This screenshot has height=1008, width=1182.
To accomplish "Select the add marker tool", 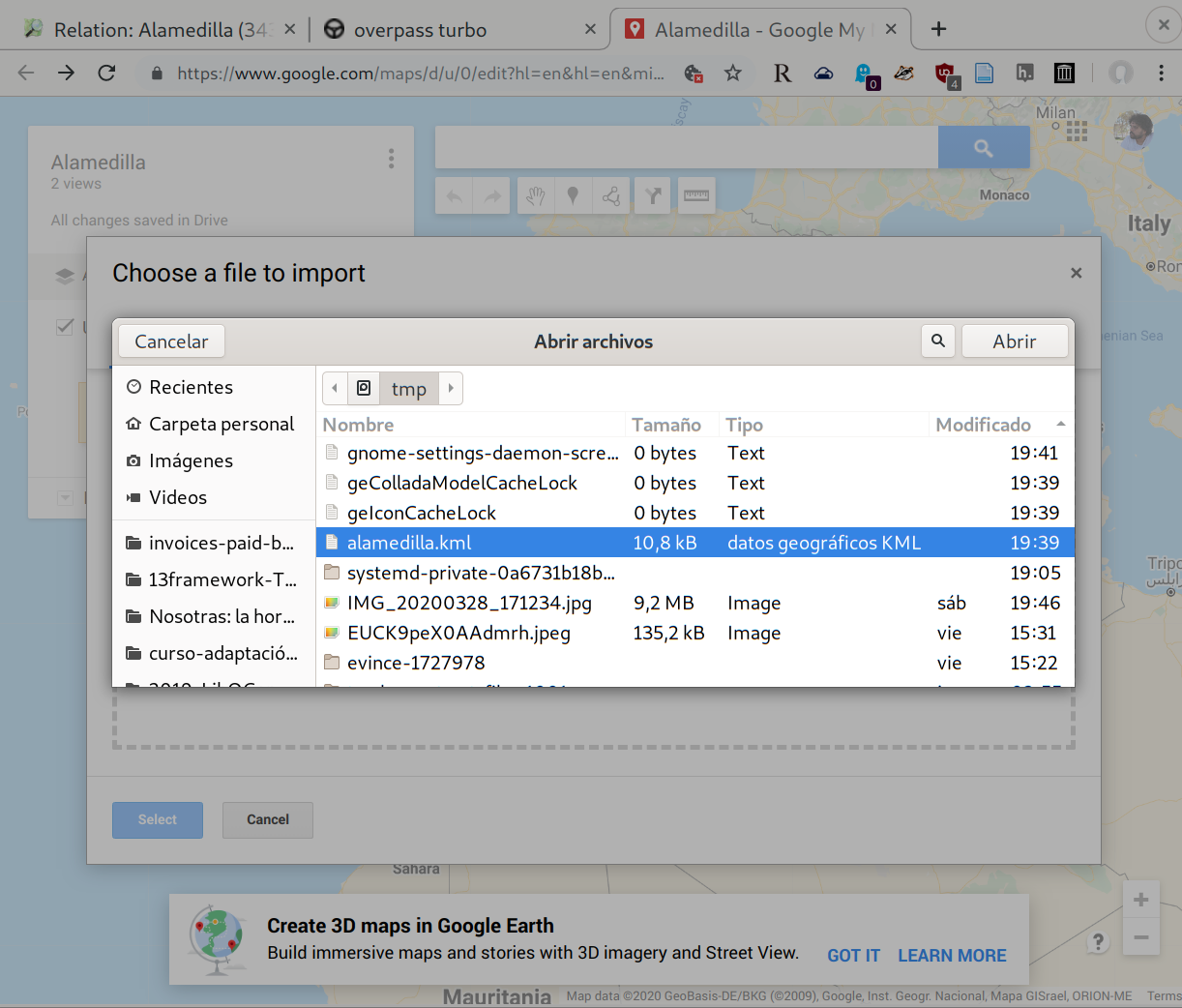I will click(573, 196).
